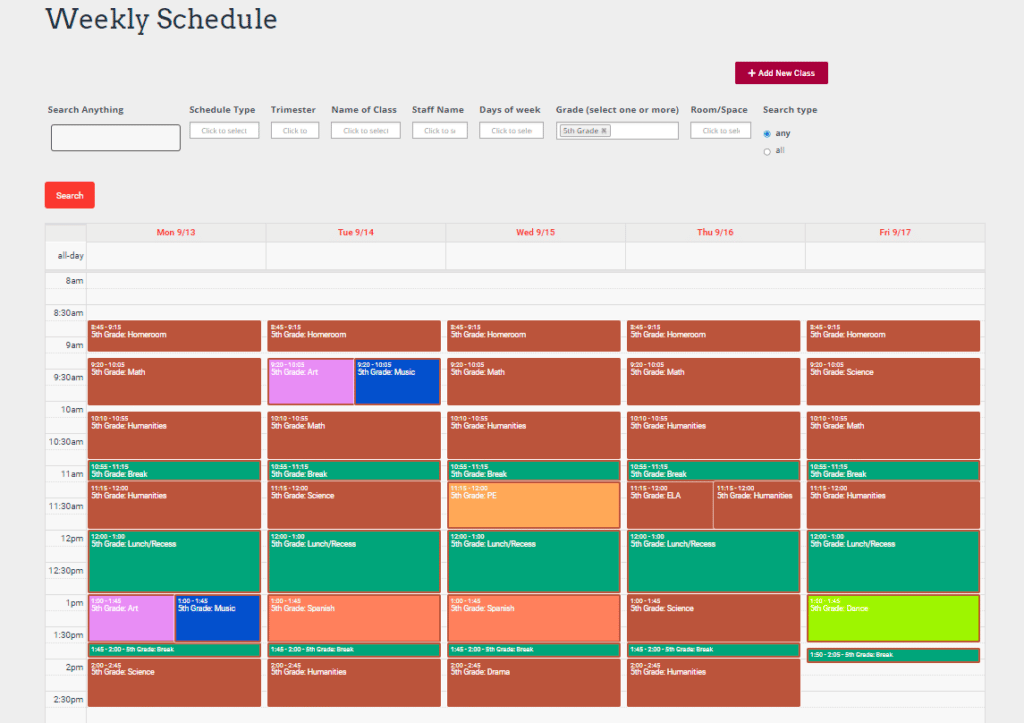
Task: Open Monday's Homeroom class block
Action: pyautogui.click(x=174, y=336)
